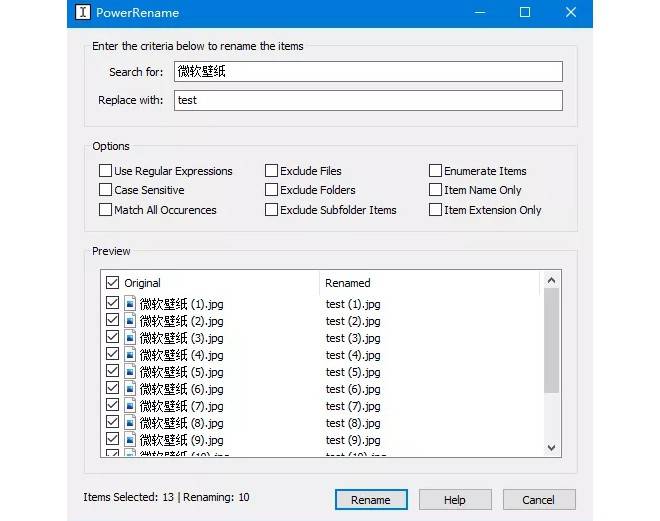The image size is (660, 521).
Task: Select the renamed entry test (8).jpg
Action: pos(353,423)
